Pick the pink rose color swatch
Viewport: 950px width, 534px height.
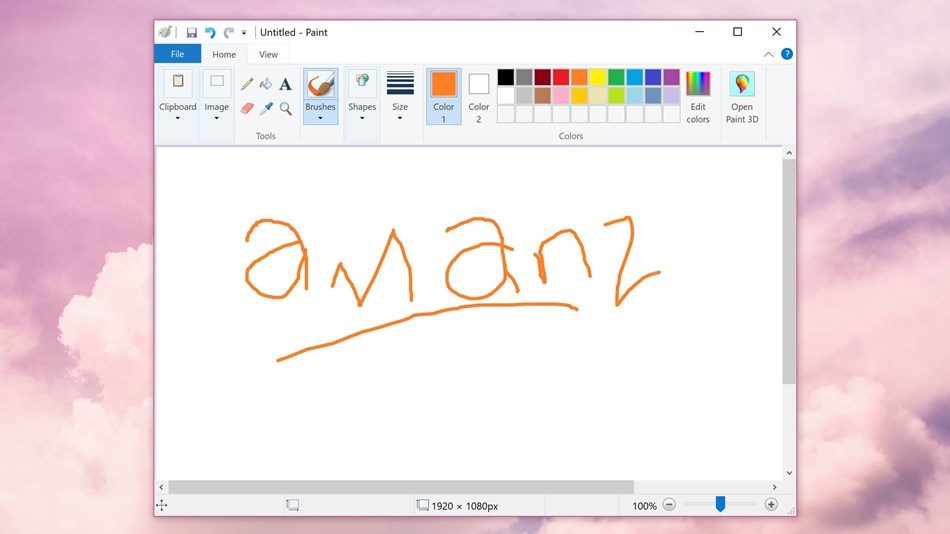(x=561, y=95)
